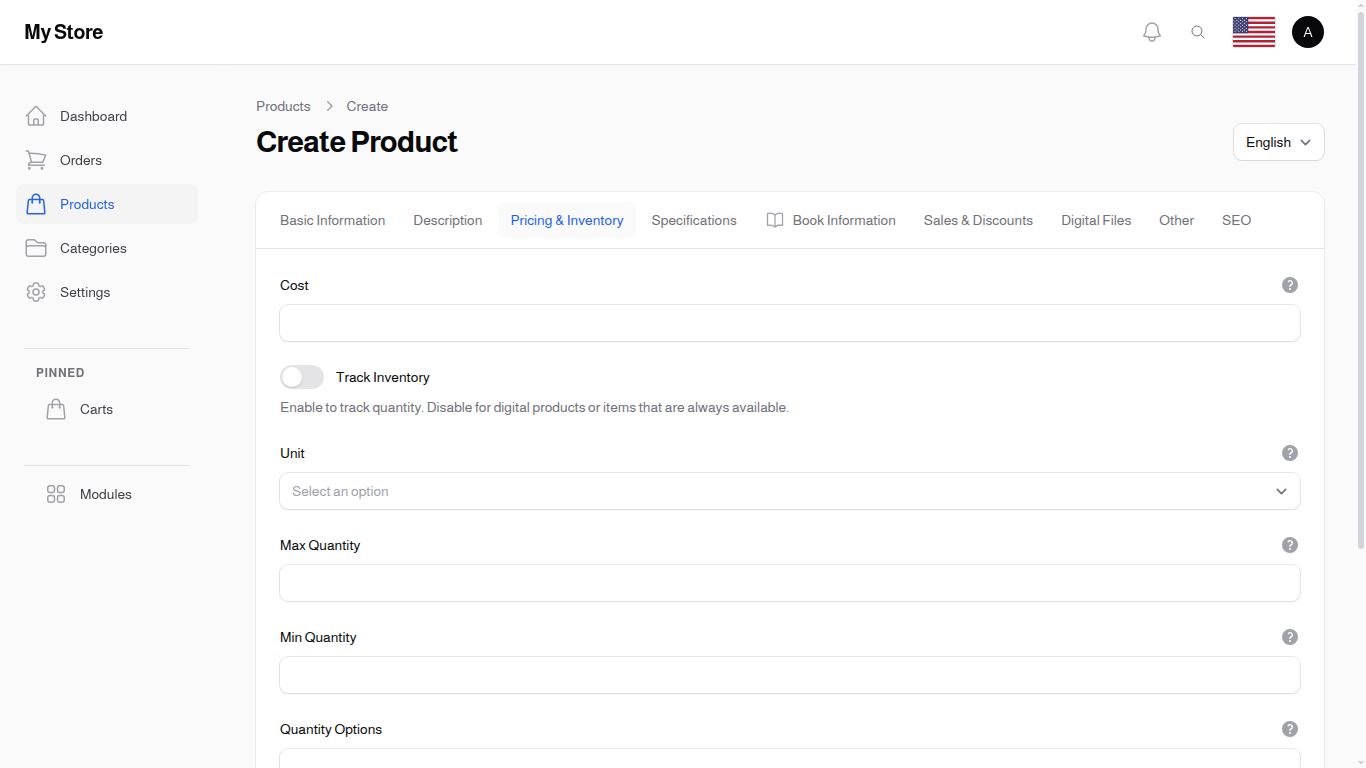
Task: Go to the Digital Files tab
Action: [x=1095, y=220]
